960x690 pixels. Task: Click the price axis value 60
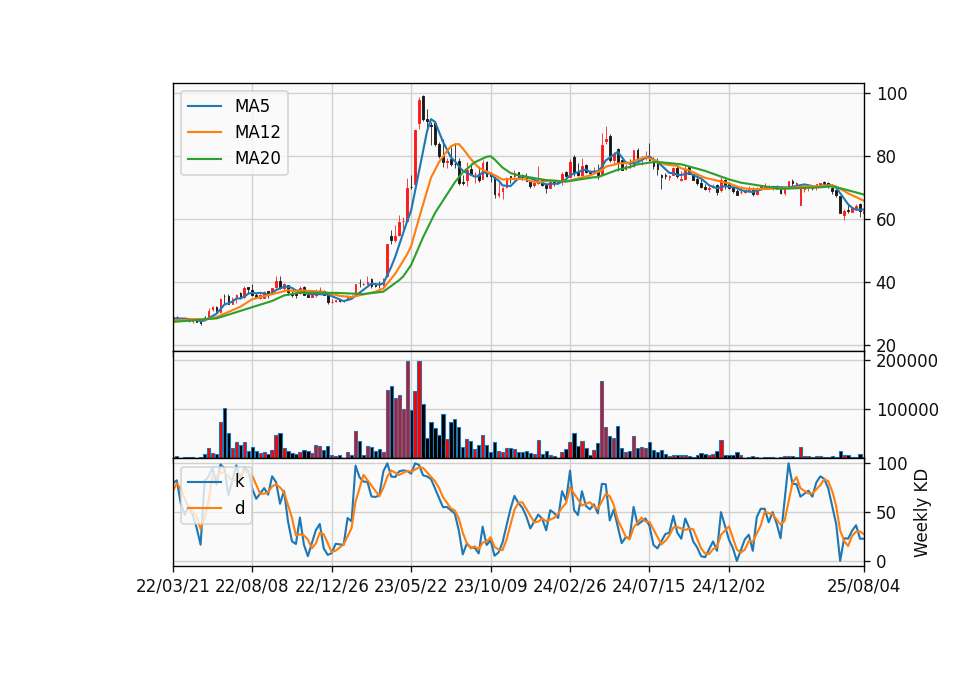pos(887,220)
